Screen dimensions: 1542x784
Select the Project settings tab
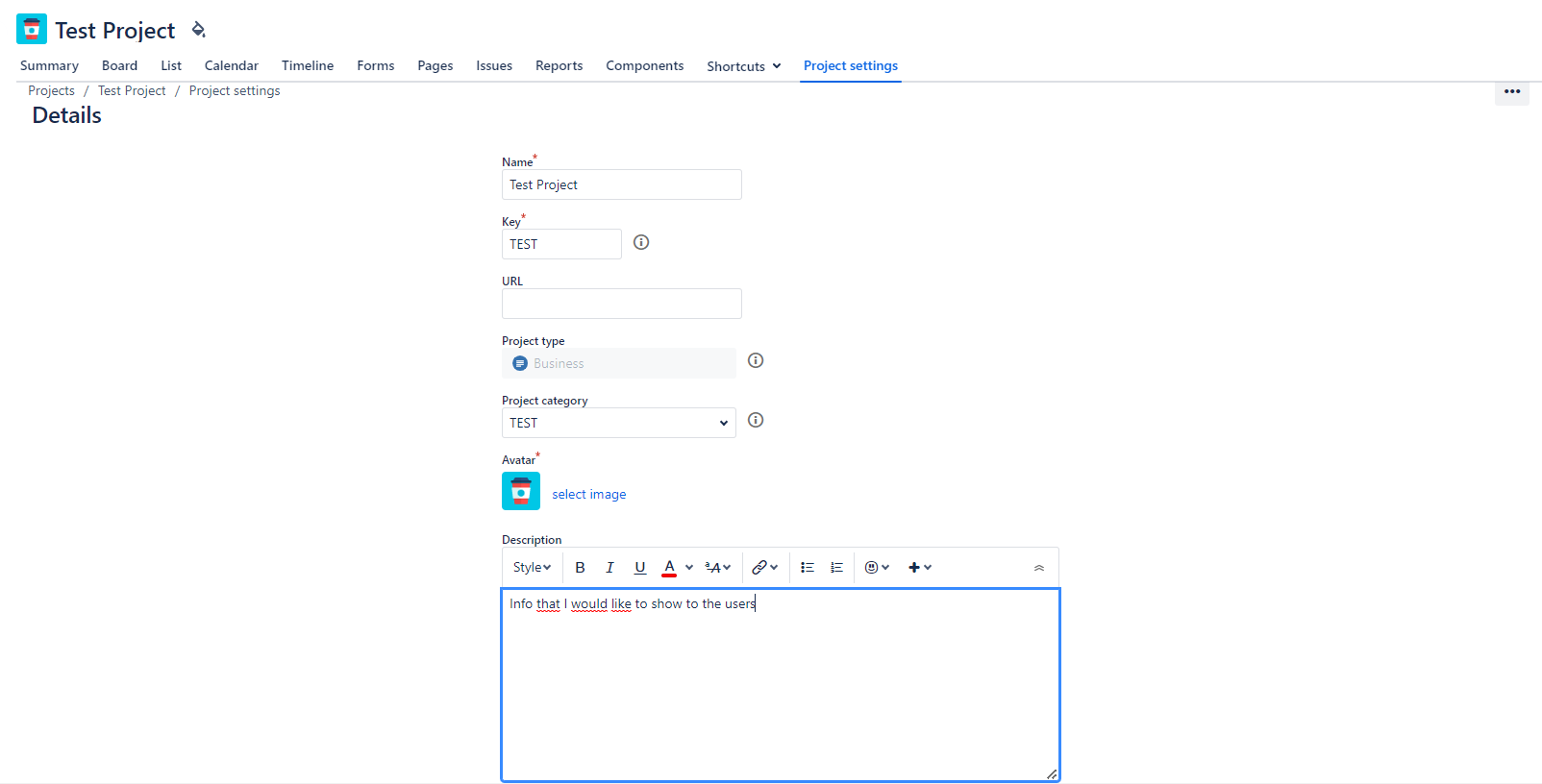coord(851,65)
